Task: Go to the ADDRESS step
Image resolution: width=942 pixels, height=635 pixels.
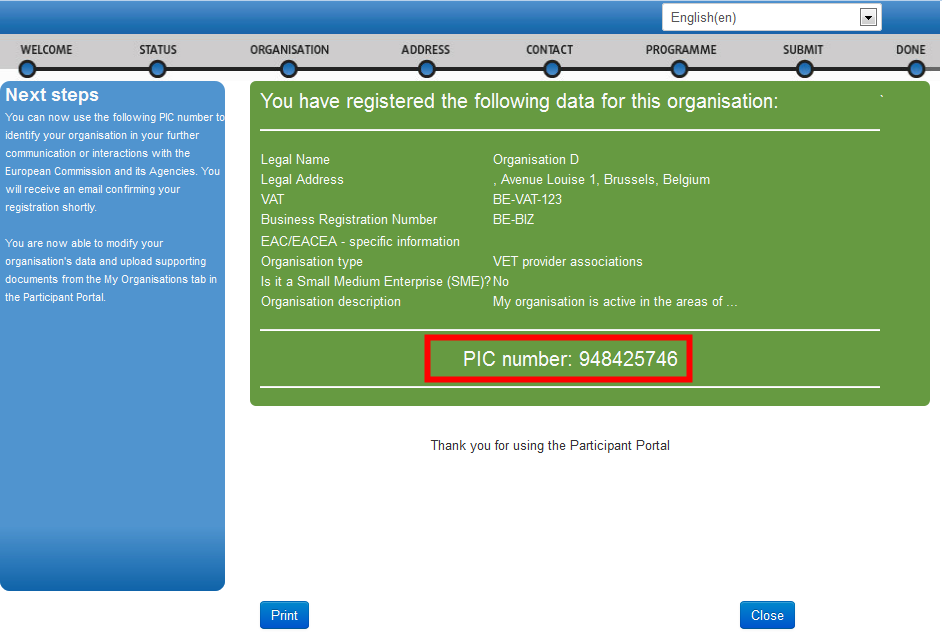Action: click(425, 50)
